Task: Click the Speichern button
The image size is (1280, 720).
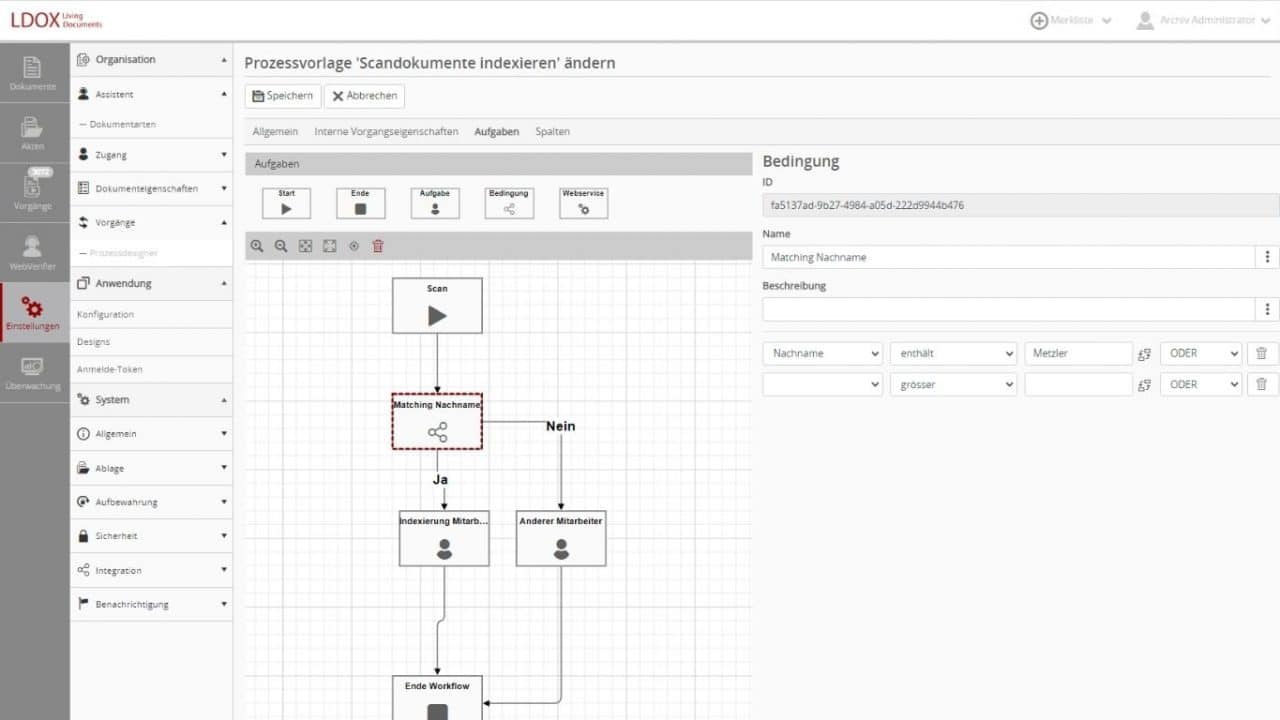Action: pyautogui.click(x=282, y=96)
